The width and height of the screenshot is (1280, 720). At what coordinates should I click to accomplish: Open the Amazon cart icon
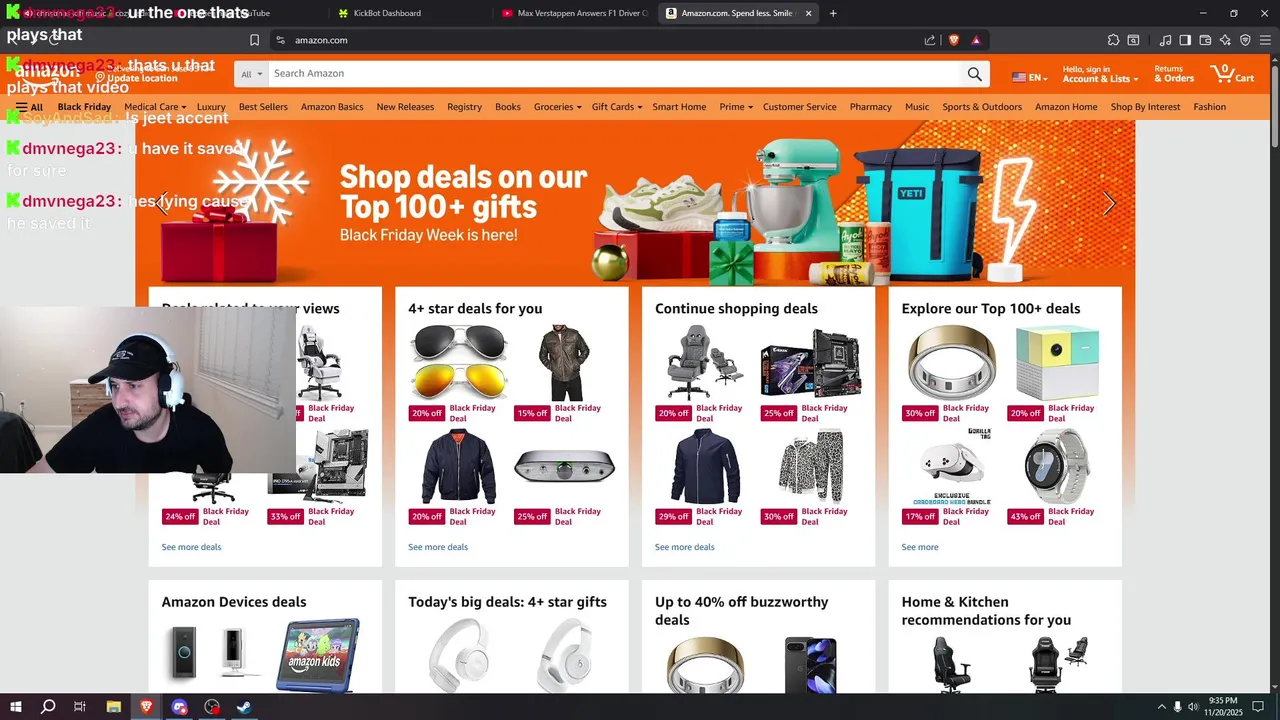coord(1232,74)
